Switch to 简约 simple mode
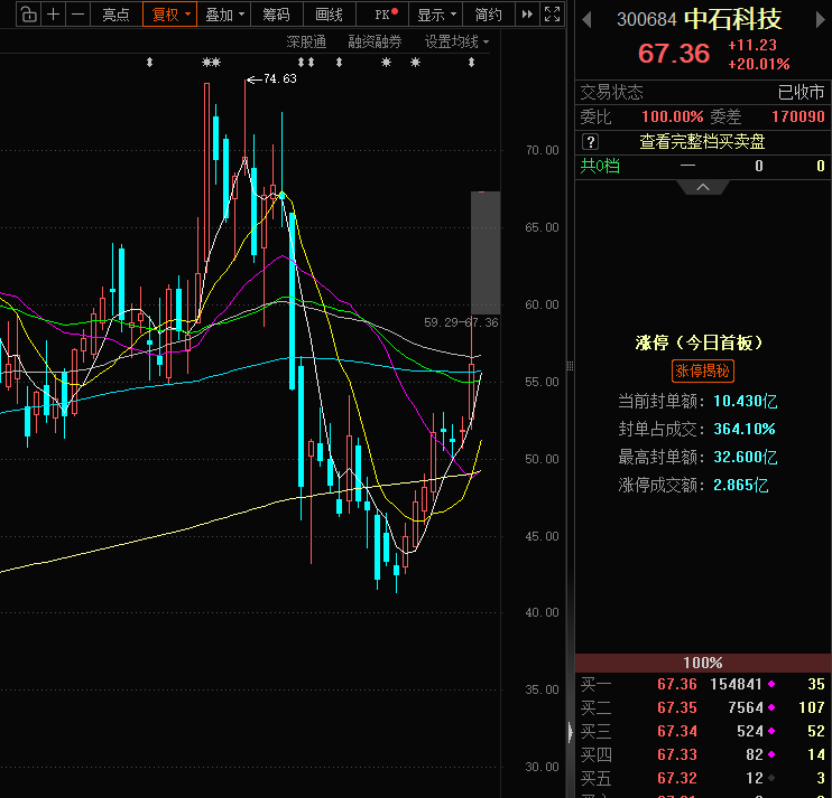 pyautogui.click(x=488, y=14)
